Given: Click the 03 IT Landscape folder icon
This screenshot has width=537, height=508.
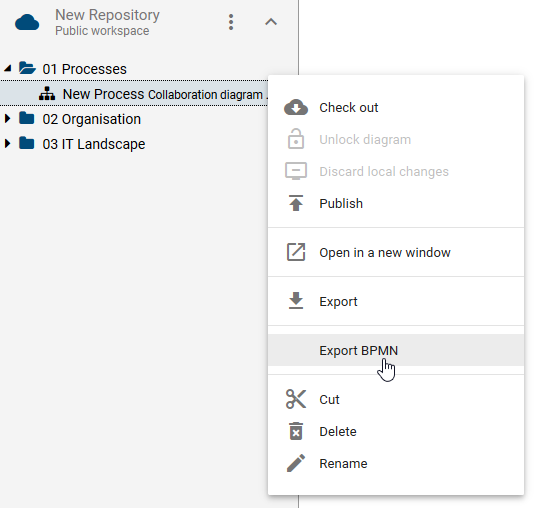Looking at the screenshot, I should (x=27, y=143).
